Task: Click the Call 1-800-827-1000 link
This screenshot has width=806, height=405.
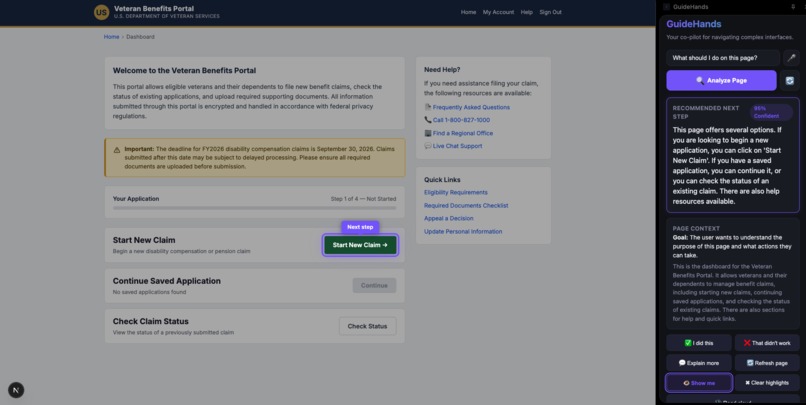Action: (x=461, y=120)
